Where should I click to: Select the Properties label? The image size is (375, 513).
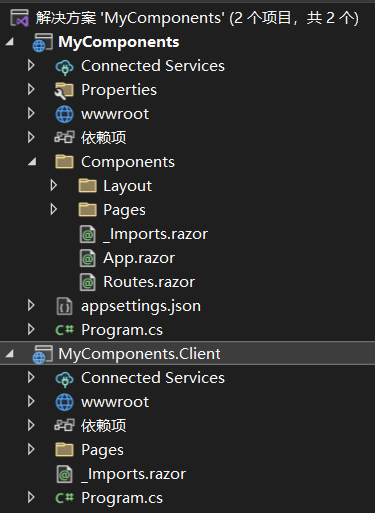(x=119, y=90)
